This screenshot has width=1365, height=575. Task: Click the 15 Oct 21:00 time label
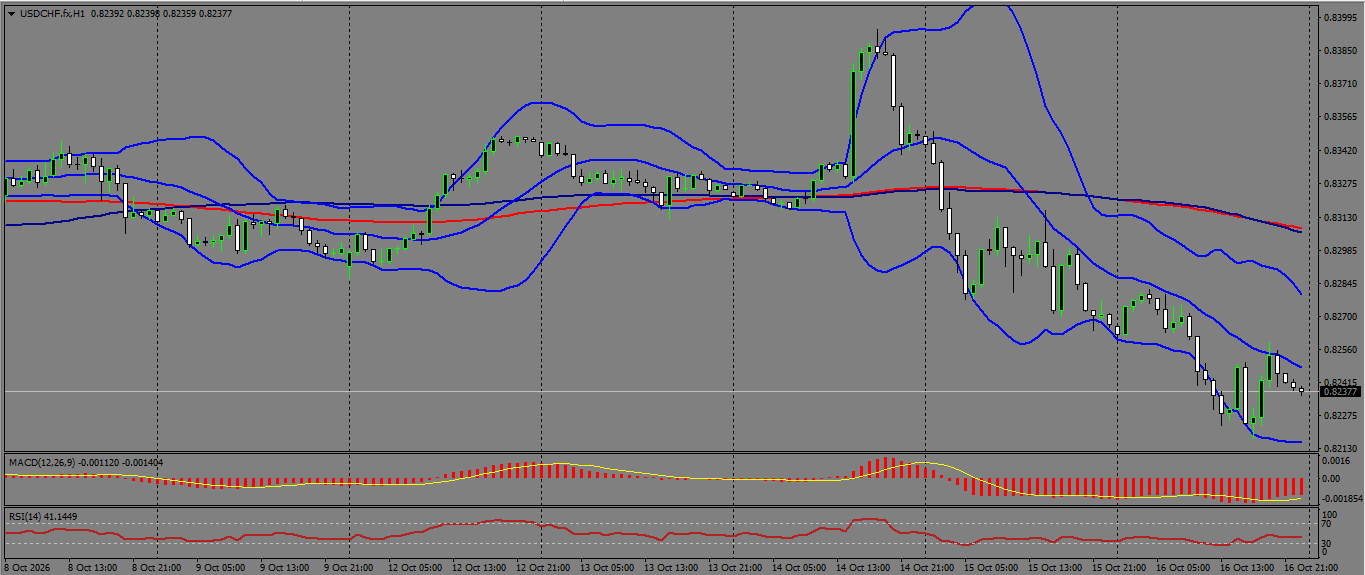click(1119, 567)
